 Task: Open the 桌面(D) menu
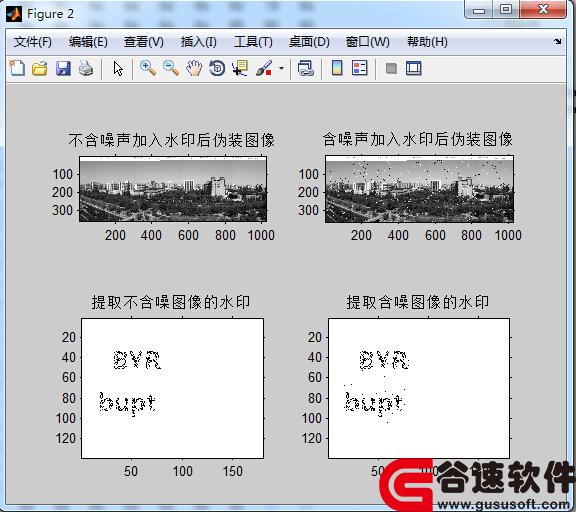point(309,42)
